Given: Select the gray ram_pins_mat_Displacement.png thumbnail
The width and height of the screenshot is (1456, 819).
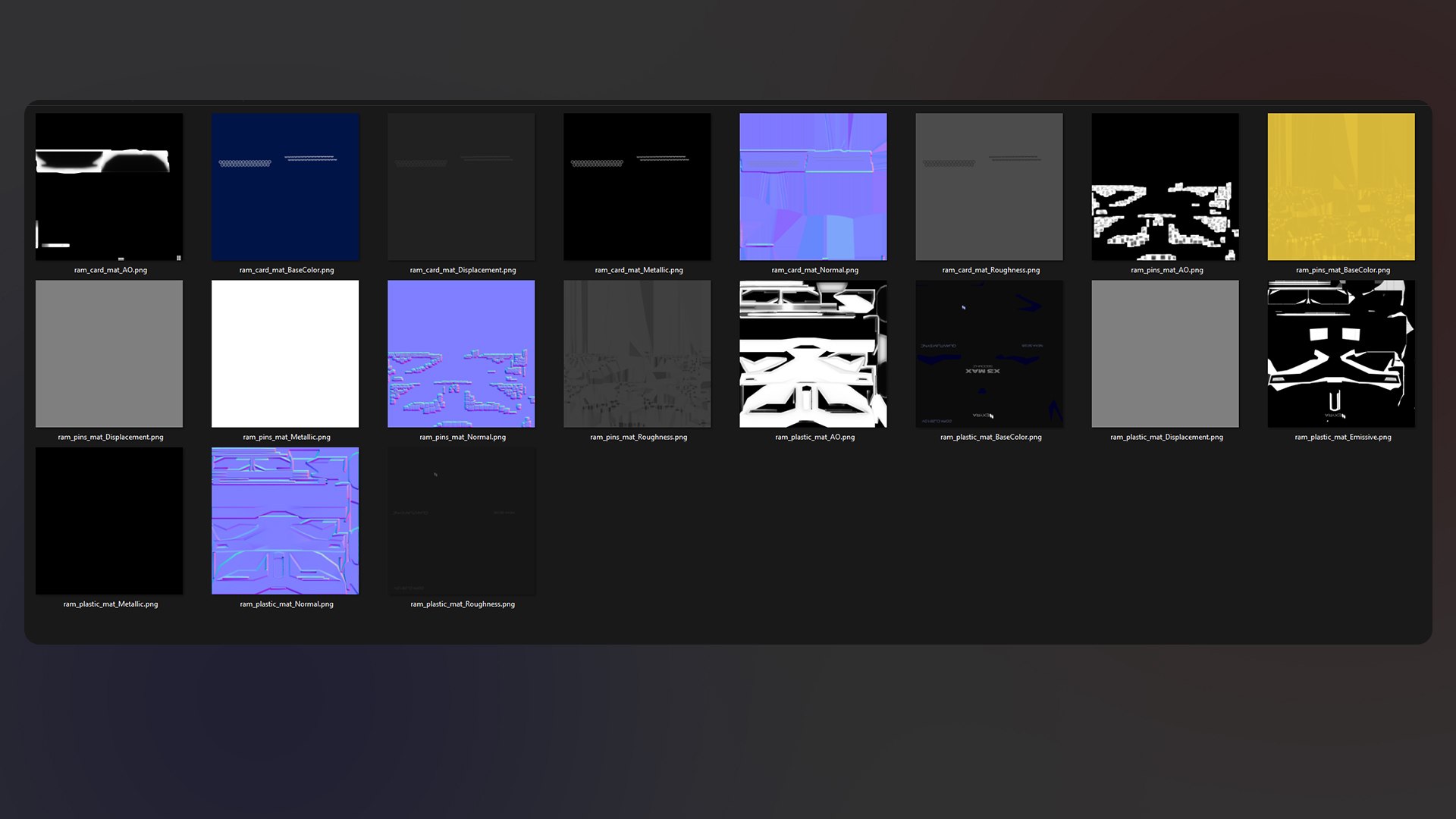Looking at the screenshot, I should [x=109, y=353].
